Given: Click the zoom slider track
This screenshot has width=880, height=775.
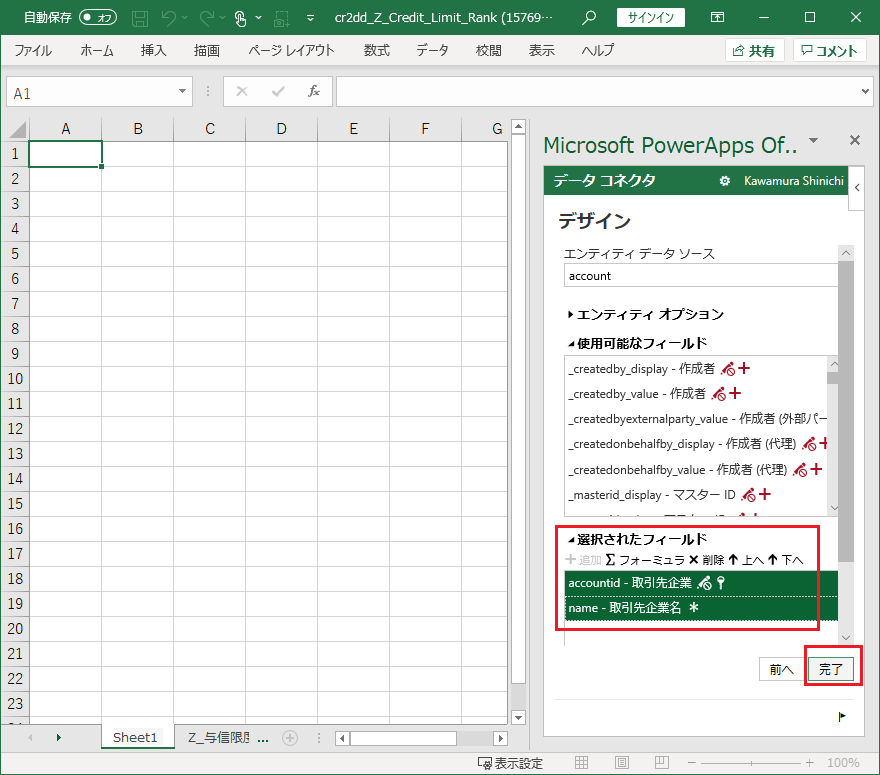Looking at the screenshot, I should pyautogui.click(x=751, y=763).
